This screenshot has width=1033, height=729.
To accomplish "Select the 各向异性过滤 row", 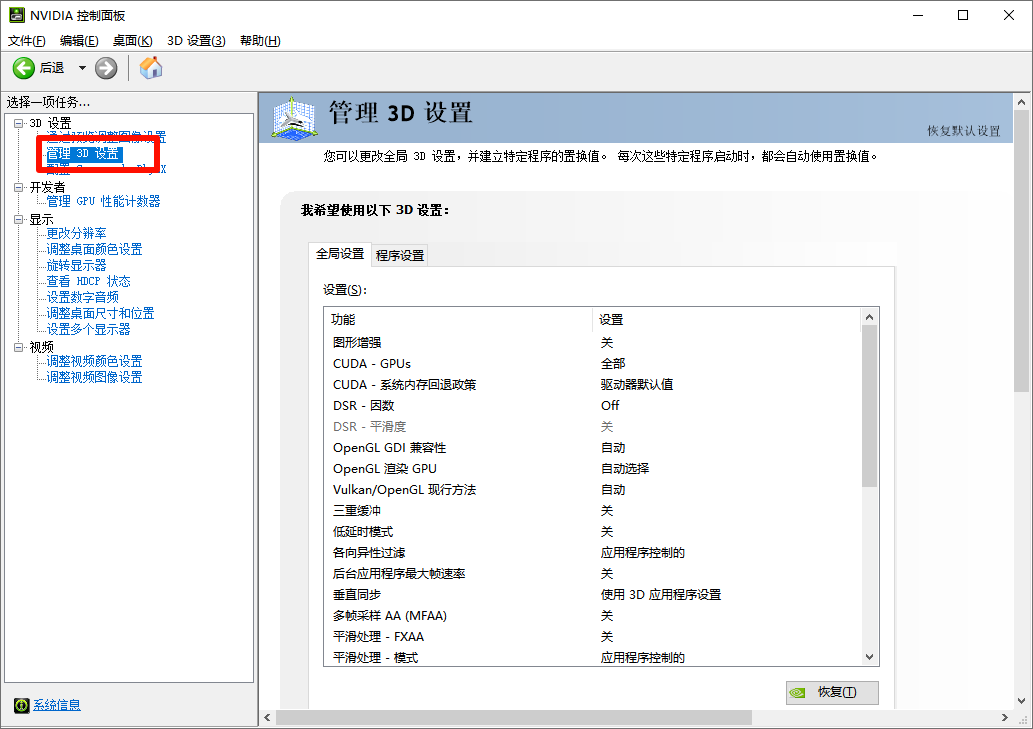I will point(592,553).
